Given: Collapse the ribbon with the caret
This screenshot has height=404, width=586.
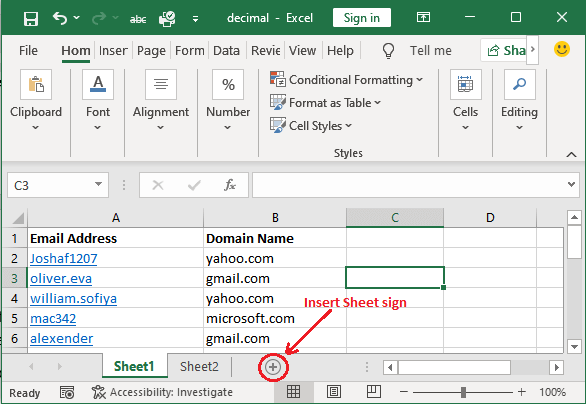Looking at the screenshot, I should click(571, 154).
